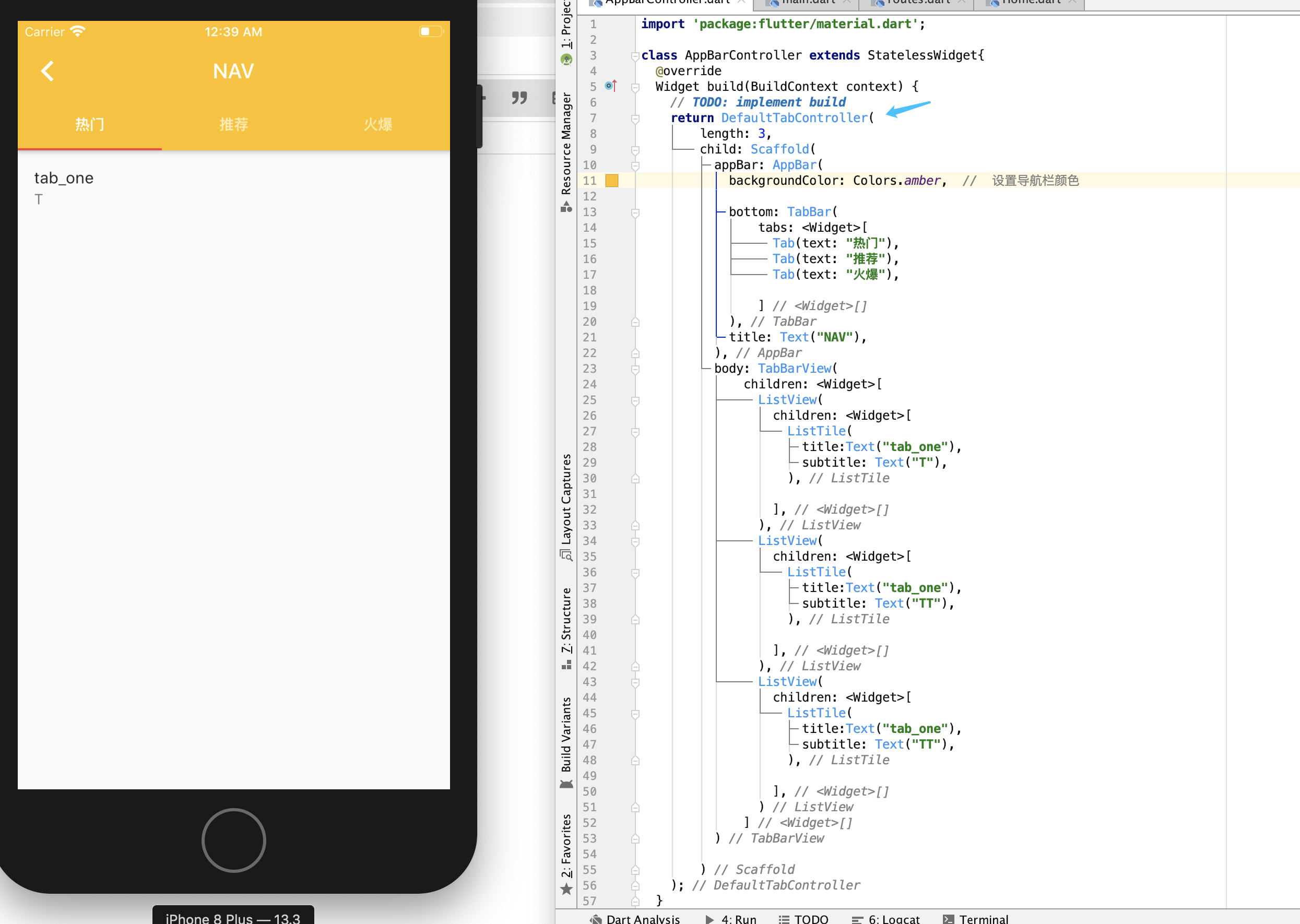Collapse the TabBar fold on line 13
The height and width of the screenshot is (924, 1300).
(x=635, y=213)
